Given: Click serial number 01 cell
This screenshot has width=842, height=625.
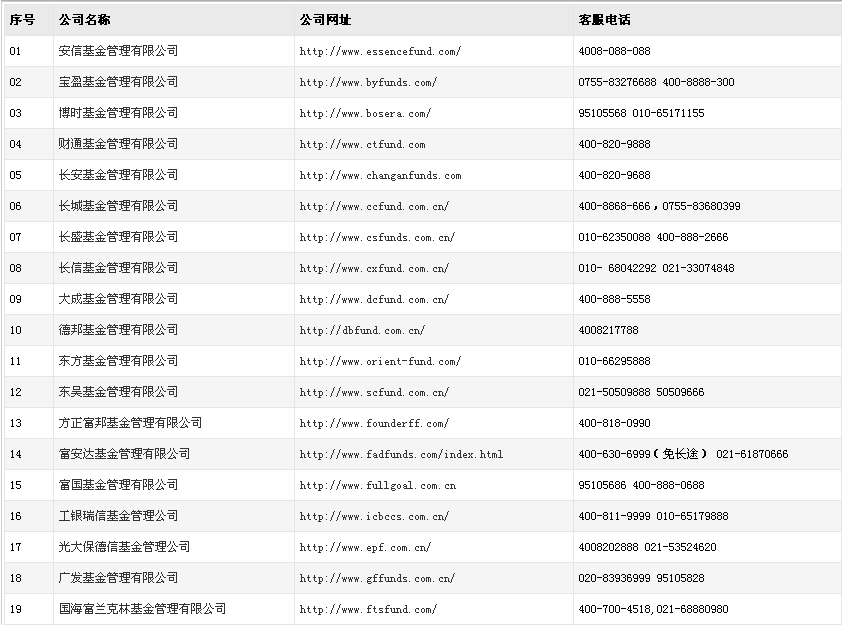Looking at the screenshot, I should coord(15,52).
